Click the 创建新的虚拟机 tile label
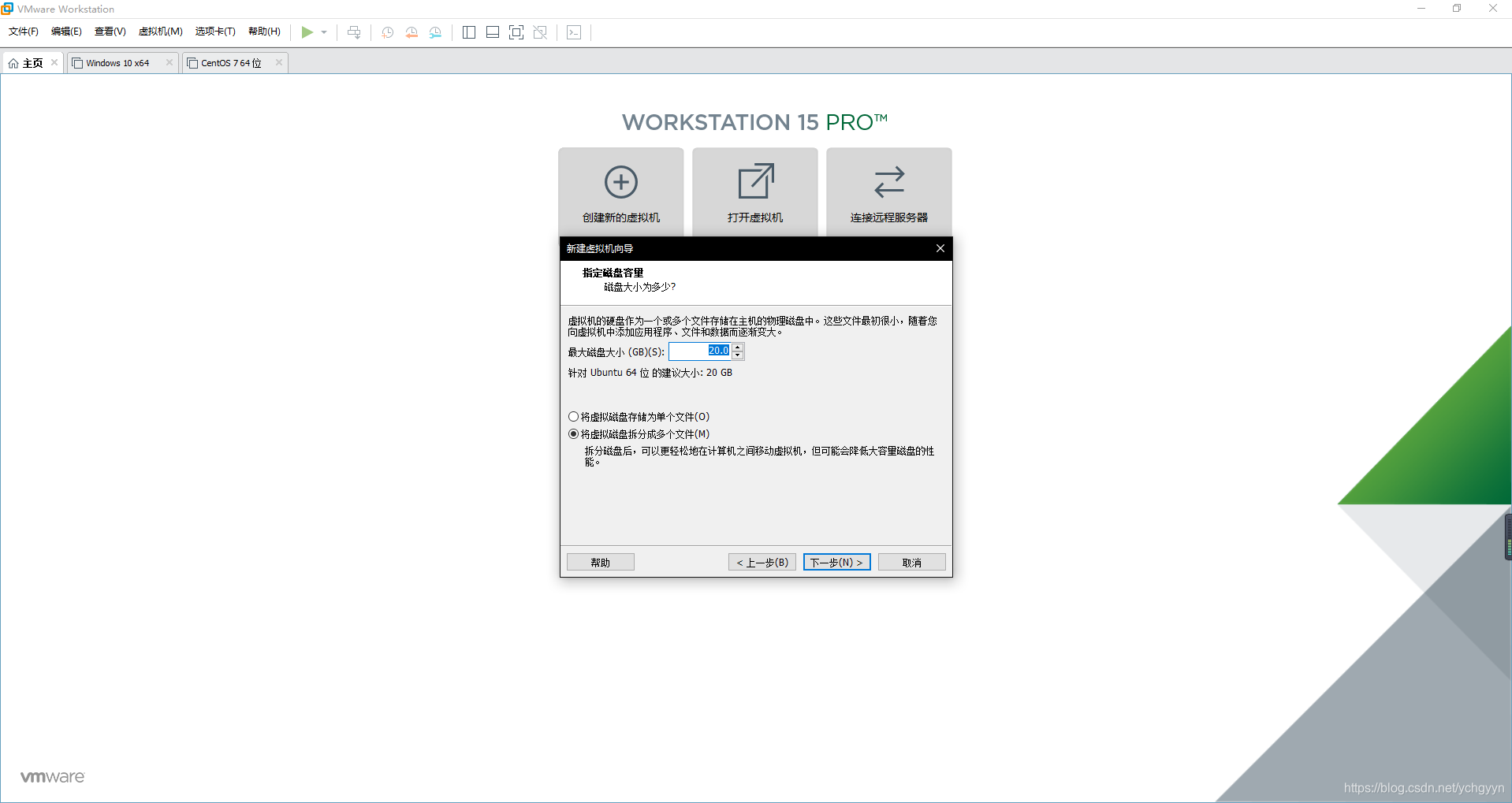 coord(621,217)
